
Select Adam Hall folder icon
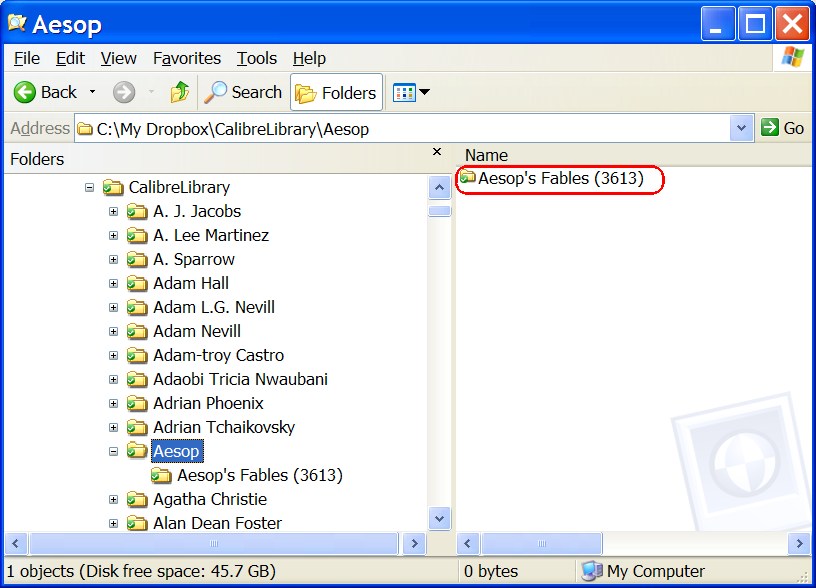click(137, 283)
